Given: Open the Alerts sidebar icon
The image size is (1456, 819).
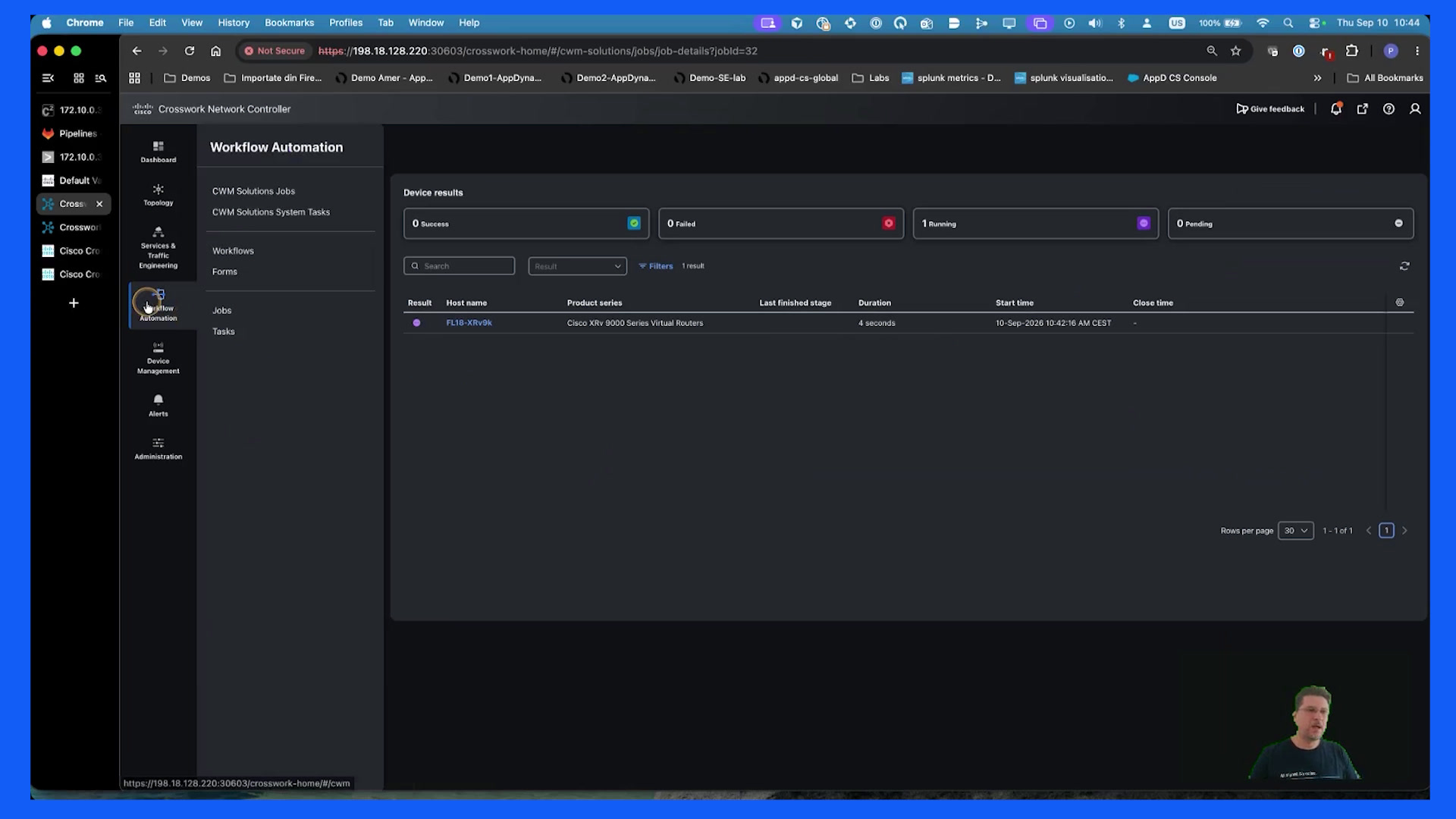Looking at the screenshot, I should [158, 406].
